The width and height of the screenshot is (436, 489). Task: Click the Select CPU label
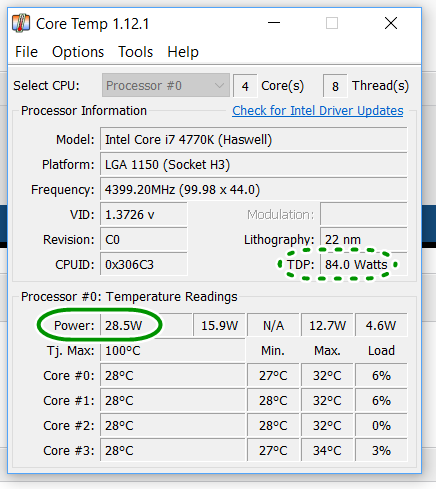(46, 86)
